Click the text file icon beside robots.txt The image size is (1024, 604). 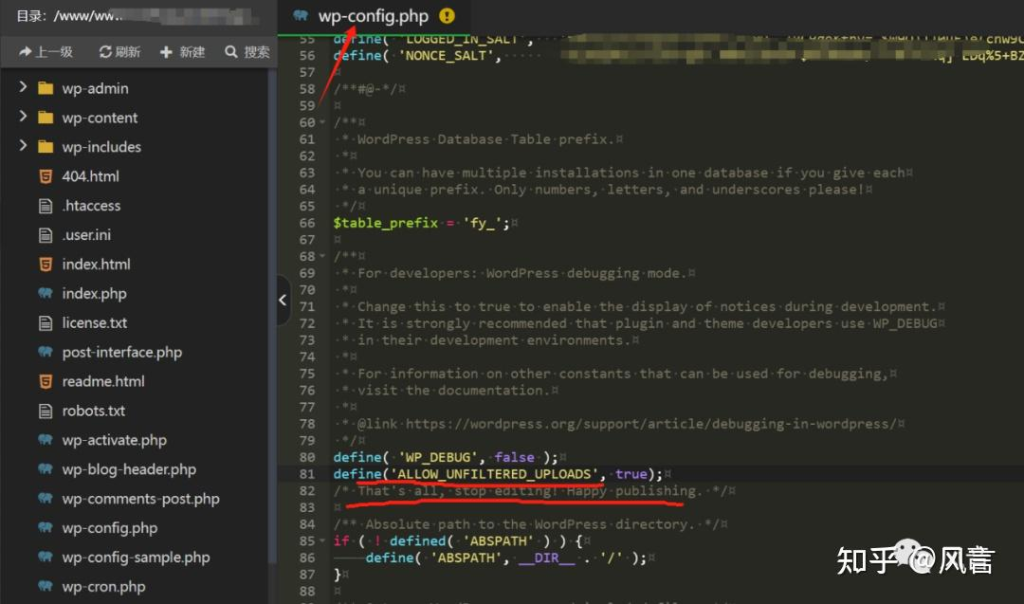pos(44,411)
